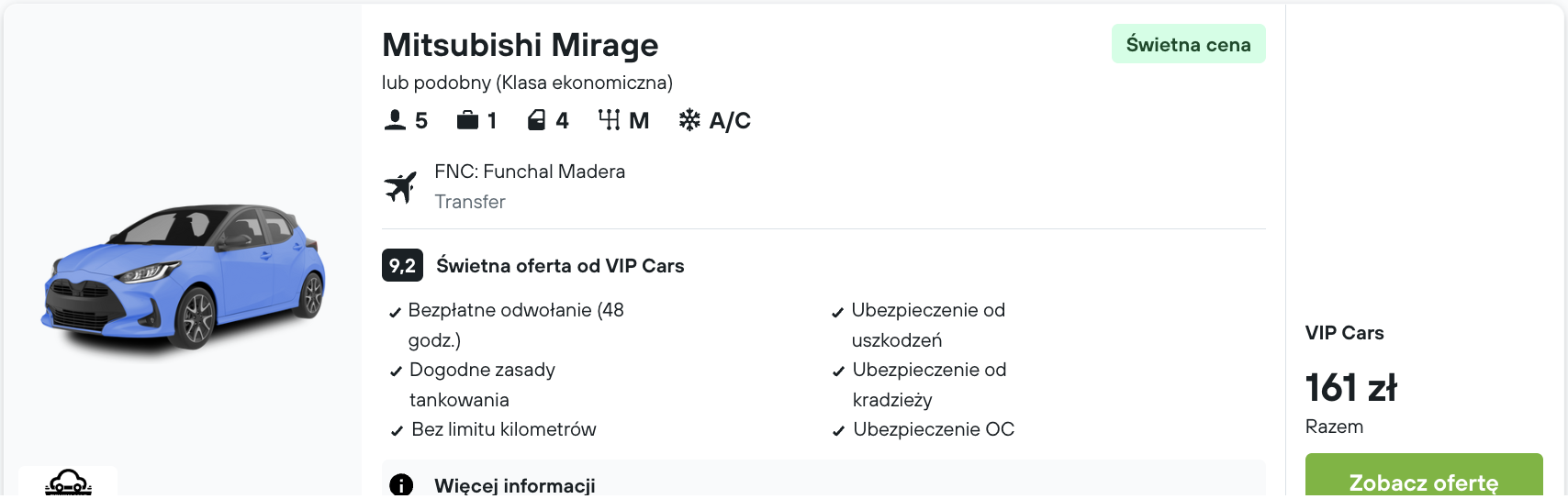The image size is (1568, 499).
Task: Click the Więcej informacji info icon
Action: [x=401, y=485]
